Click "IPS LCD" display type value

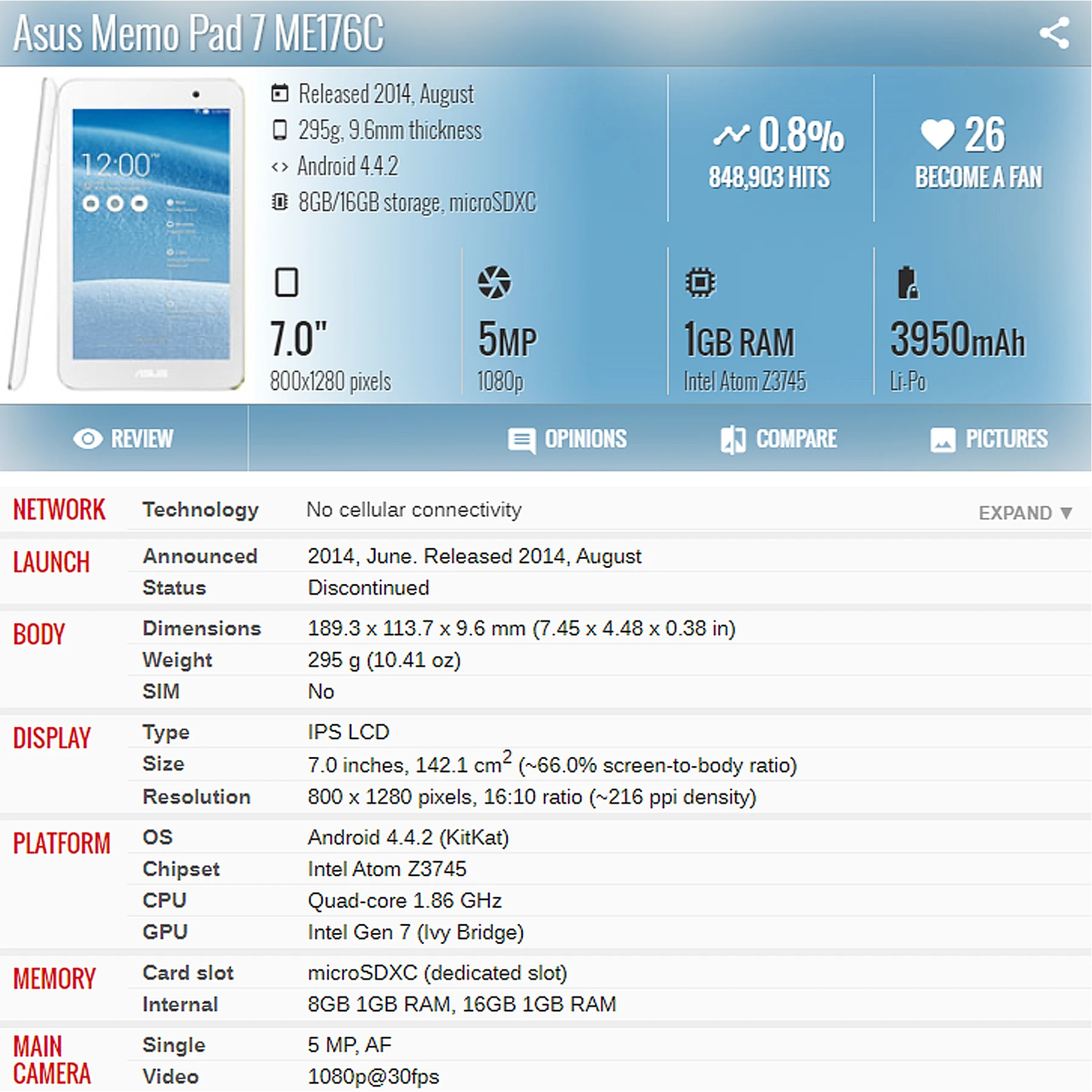[348, 732]
